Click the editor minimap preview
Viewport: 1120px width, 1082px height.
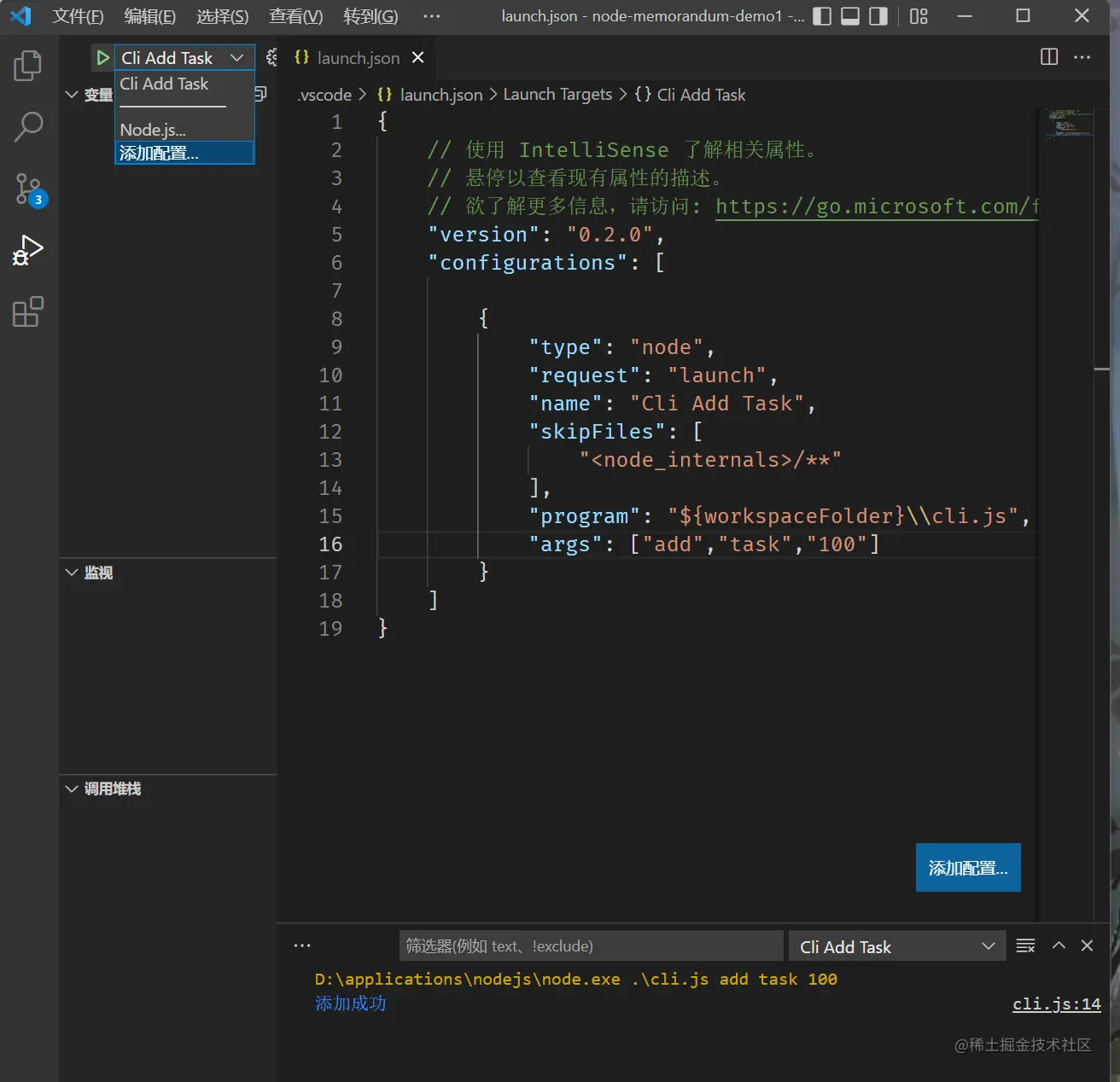tap(1068, 125)
